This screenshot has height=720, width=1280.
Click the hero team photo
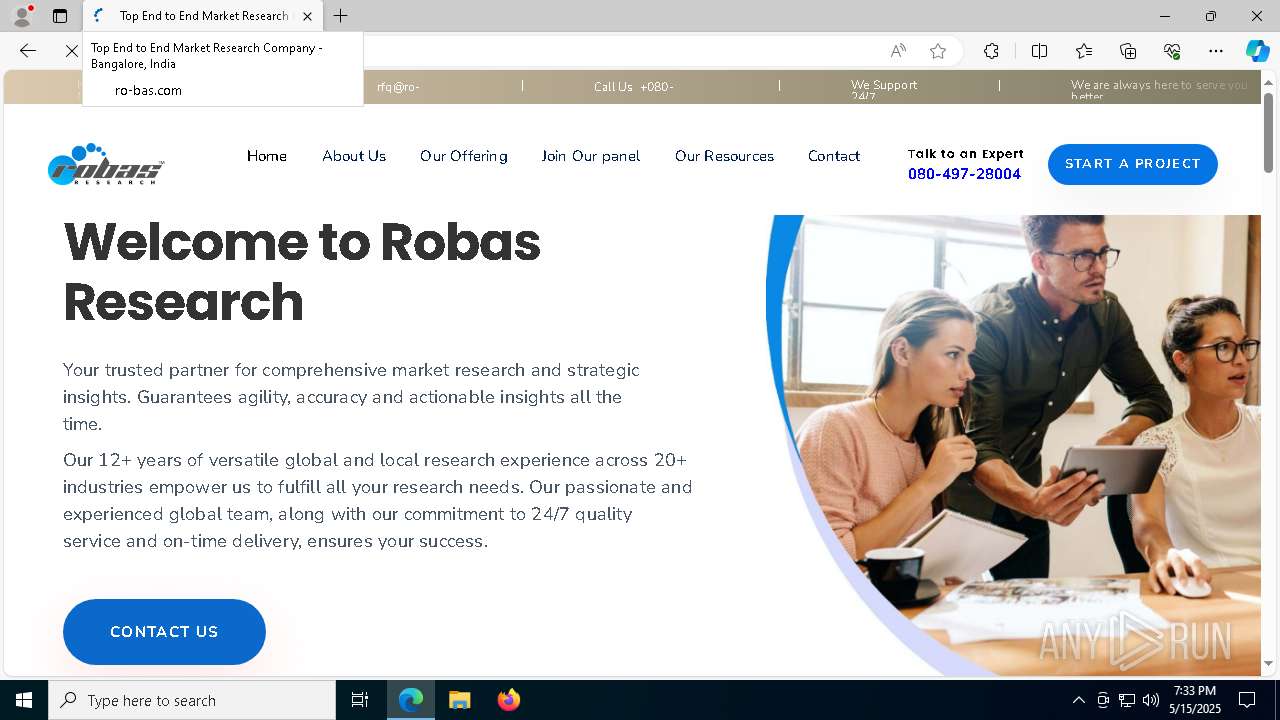tap(1013, 445)
